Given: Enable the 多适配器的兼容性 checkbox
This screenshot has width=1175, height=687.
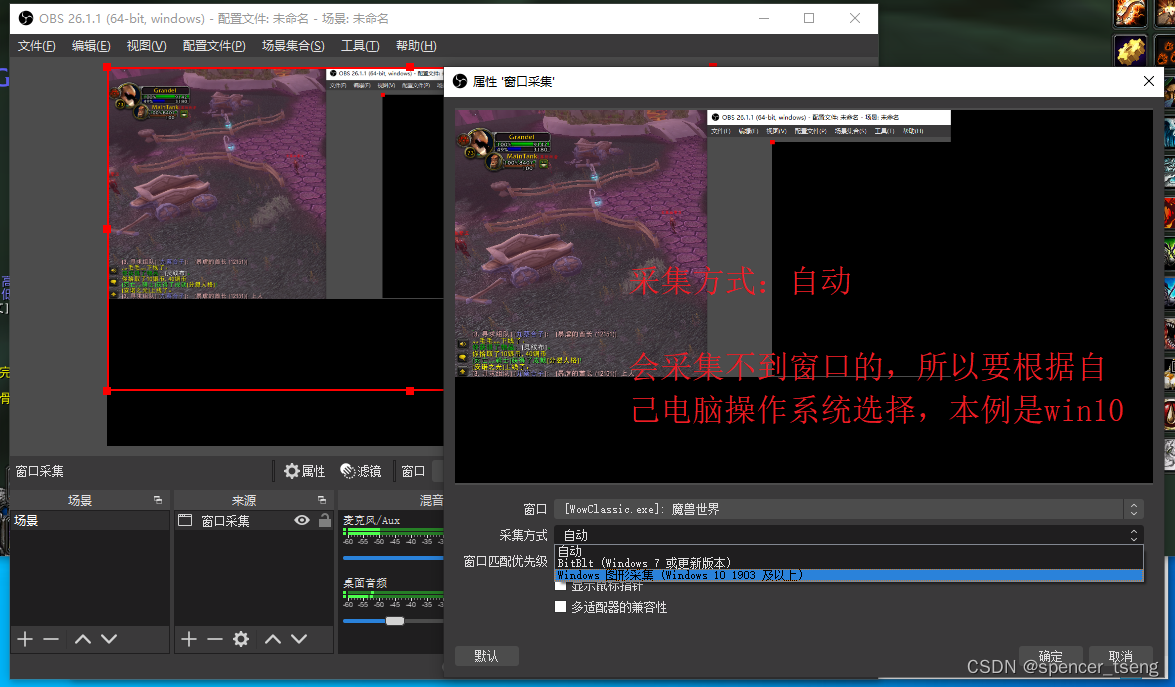Looking at the screenshot, I should click(561, 607).
